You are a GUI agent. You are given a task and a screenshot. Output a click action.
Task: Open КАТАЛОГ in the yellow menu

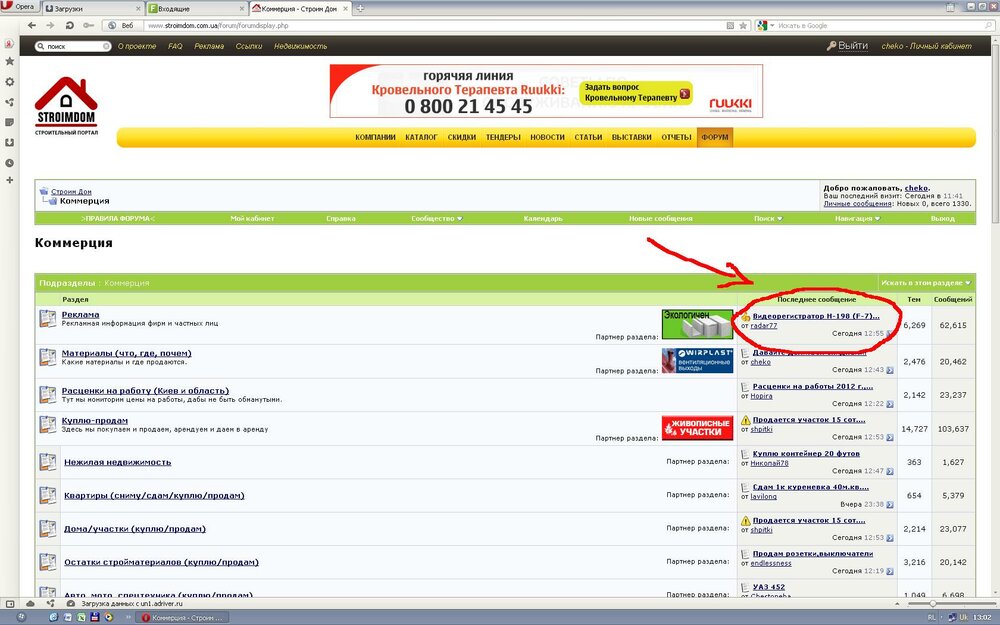pyautogui.click(x=422, y=137)
